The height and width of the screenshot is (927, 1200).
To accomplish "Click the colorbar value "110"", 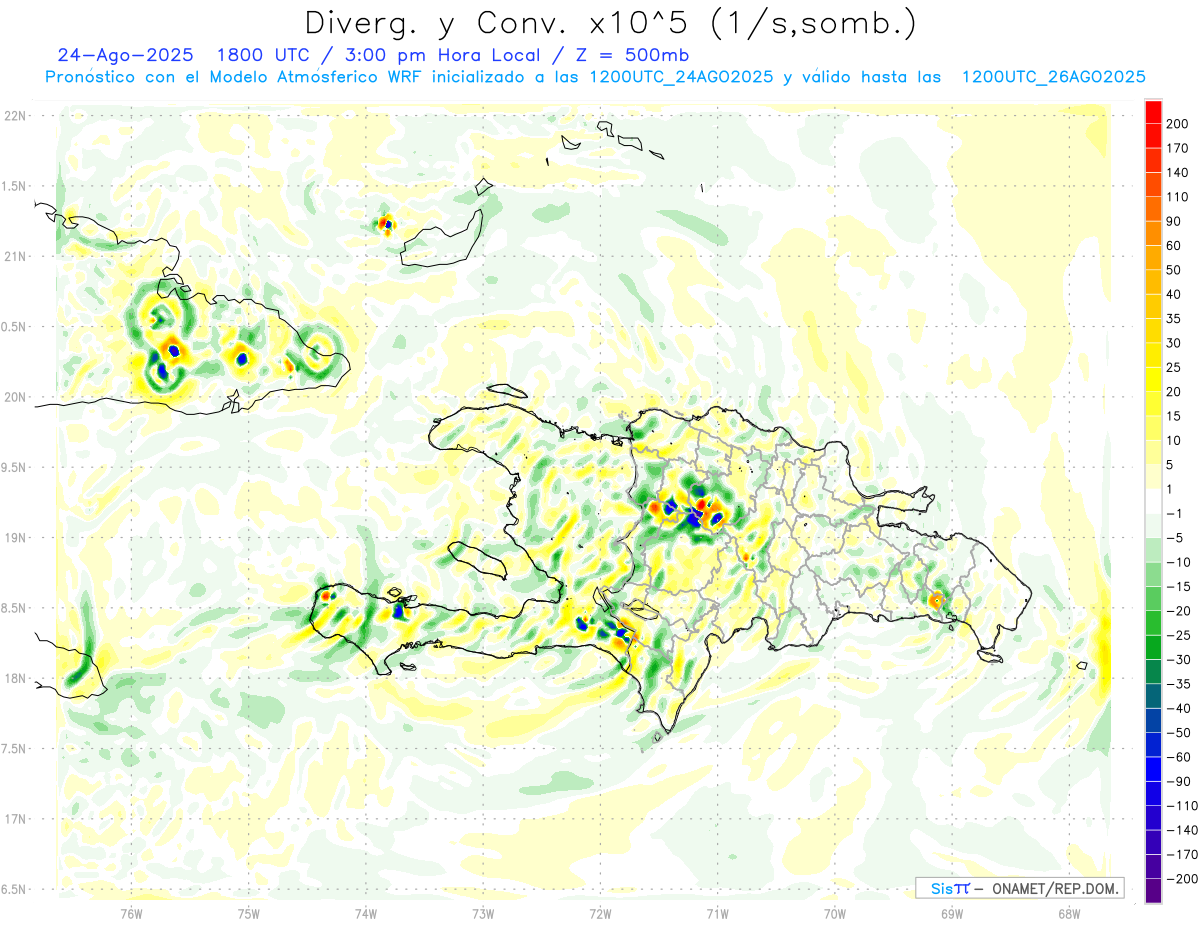I will coord(1178,197).
